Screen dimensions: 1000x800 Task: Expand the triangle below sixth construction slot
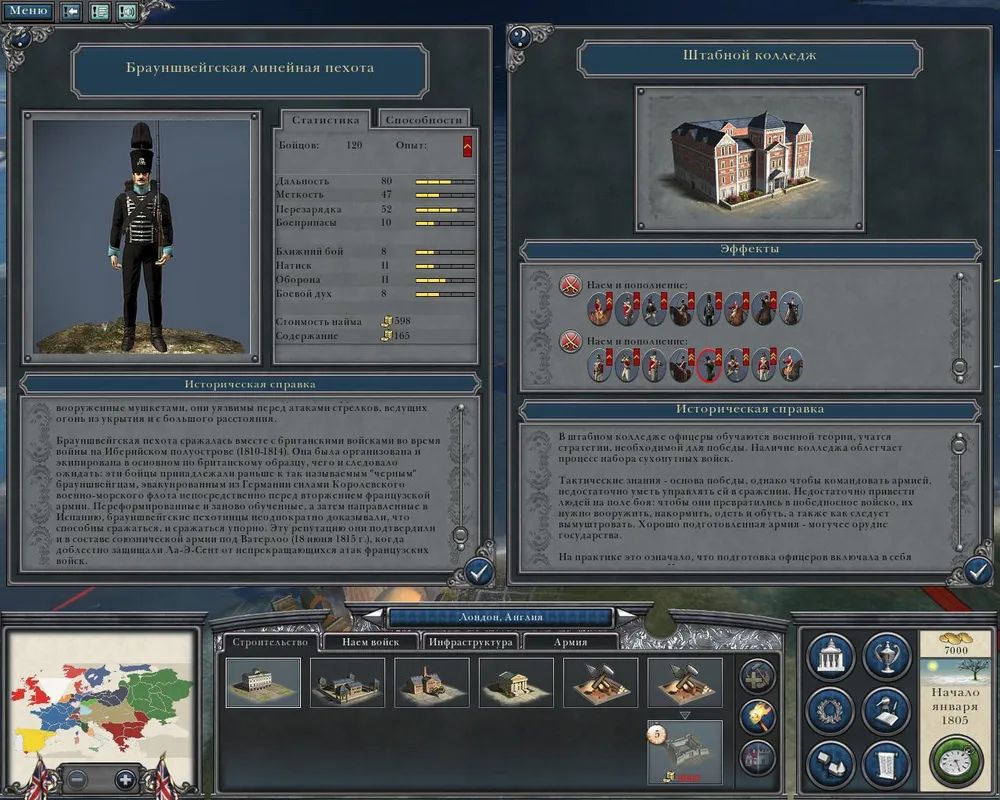[685, 715]
